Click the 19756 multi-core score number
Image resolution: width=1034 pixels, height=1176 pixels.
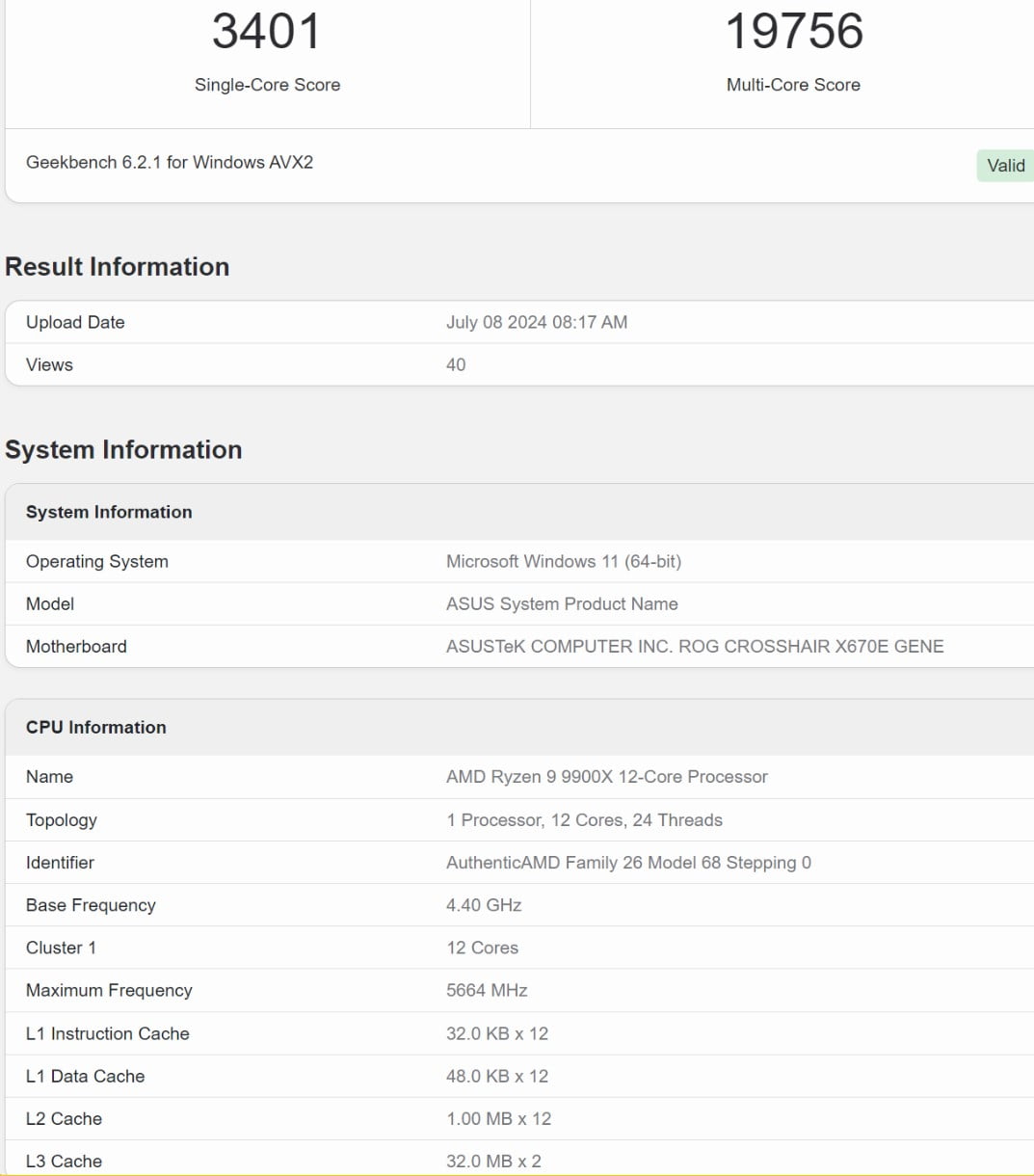point(793,31)
